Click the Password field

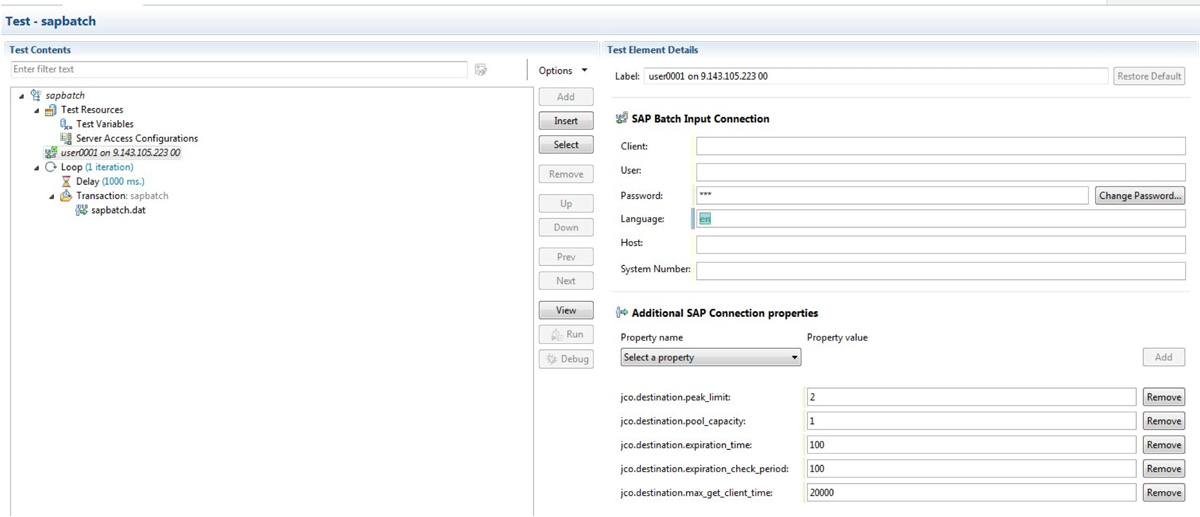[892, 196]
